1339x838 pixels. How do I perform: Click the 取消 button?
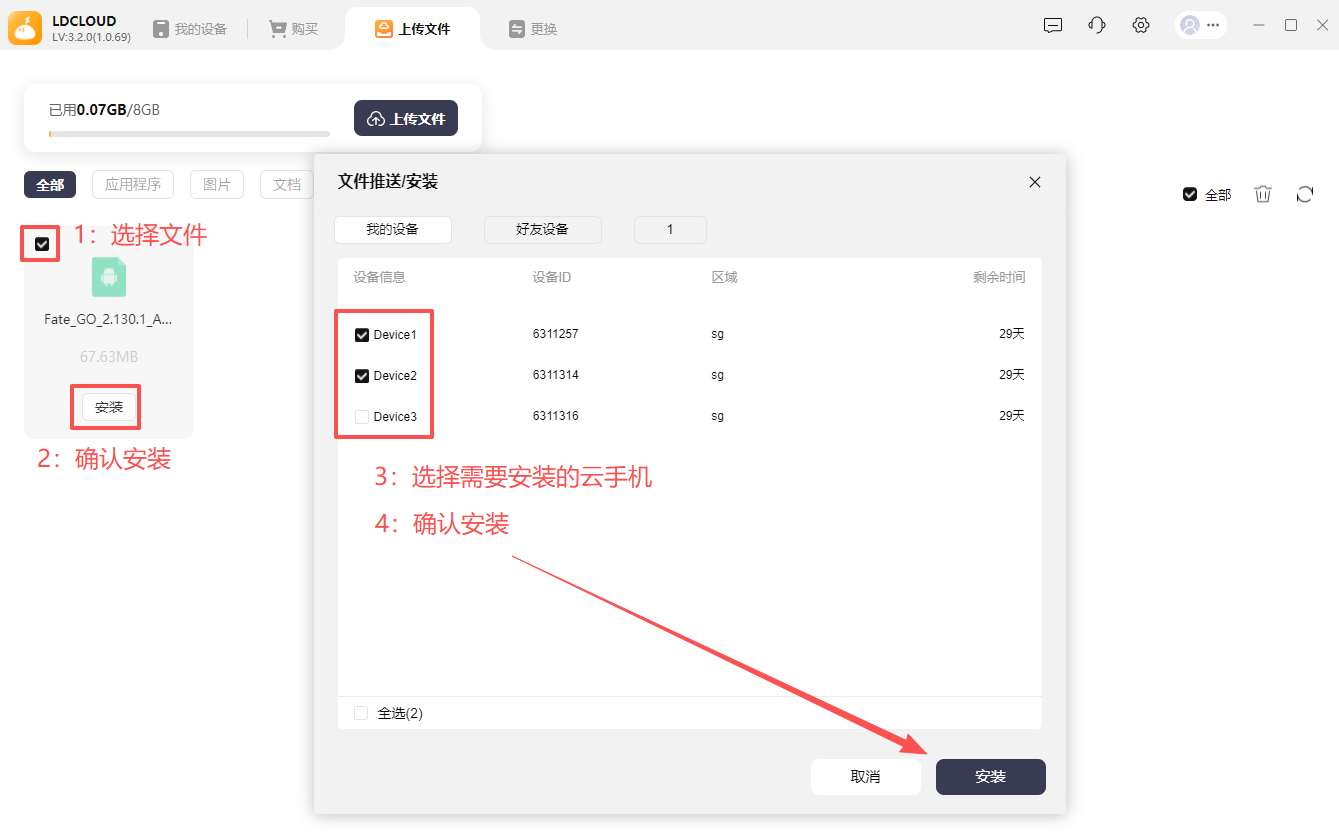pyautogui.click(x=865, y=777)
